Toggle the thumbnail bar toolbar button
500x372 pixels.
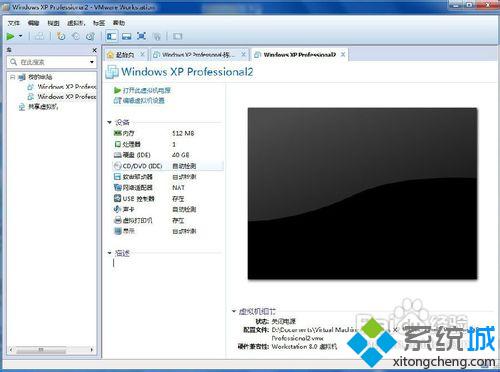tap(126, 36)
